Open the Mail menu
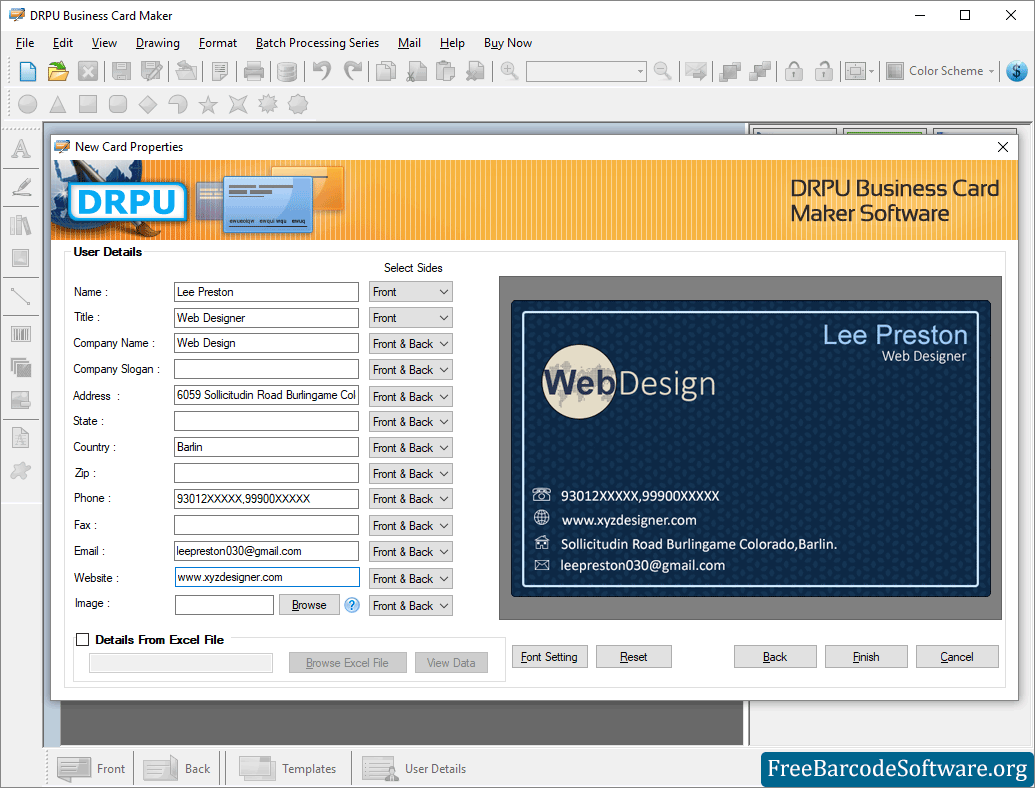This screenshot has height=788, width=1035. click(x=409, y=43)
